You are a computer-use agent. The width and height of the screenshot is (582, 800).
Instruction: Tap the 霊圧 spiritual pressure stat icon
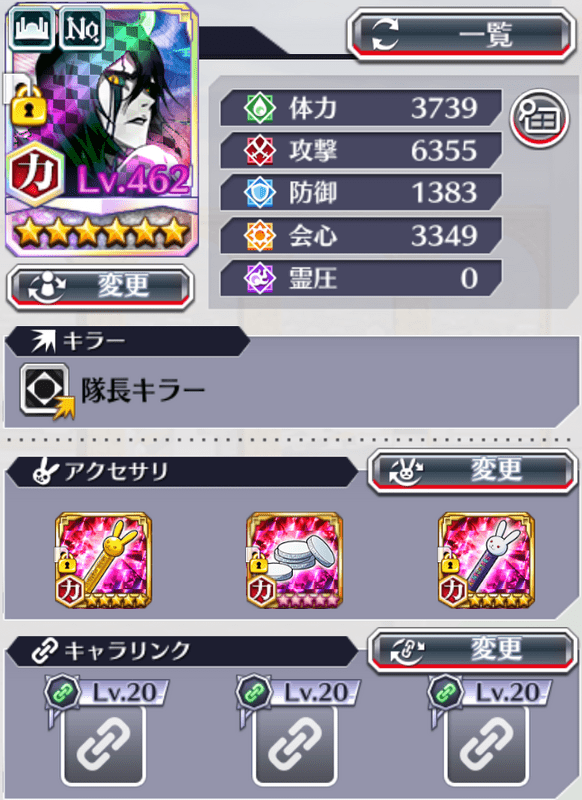[x=260, y=279]
